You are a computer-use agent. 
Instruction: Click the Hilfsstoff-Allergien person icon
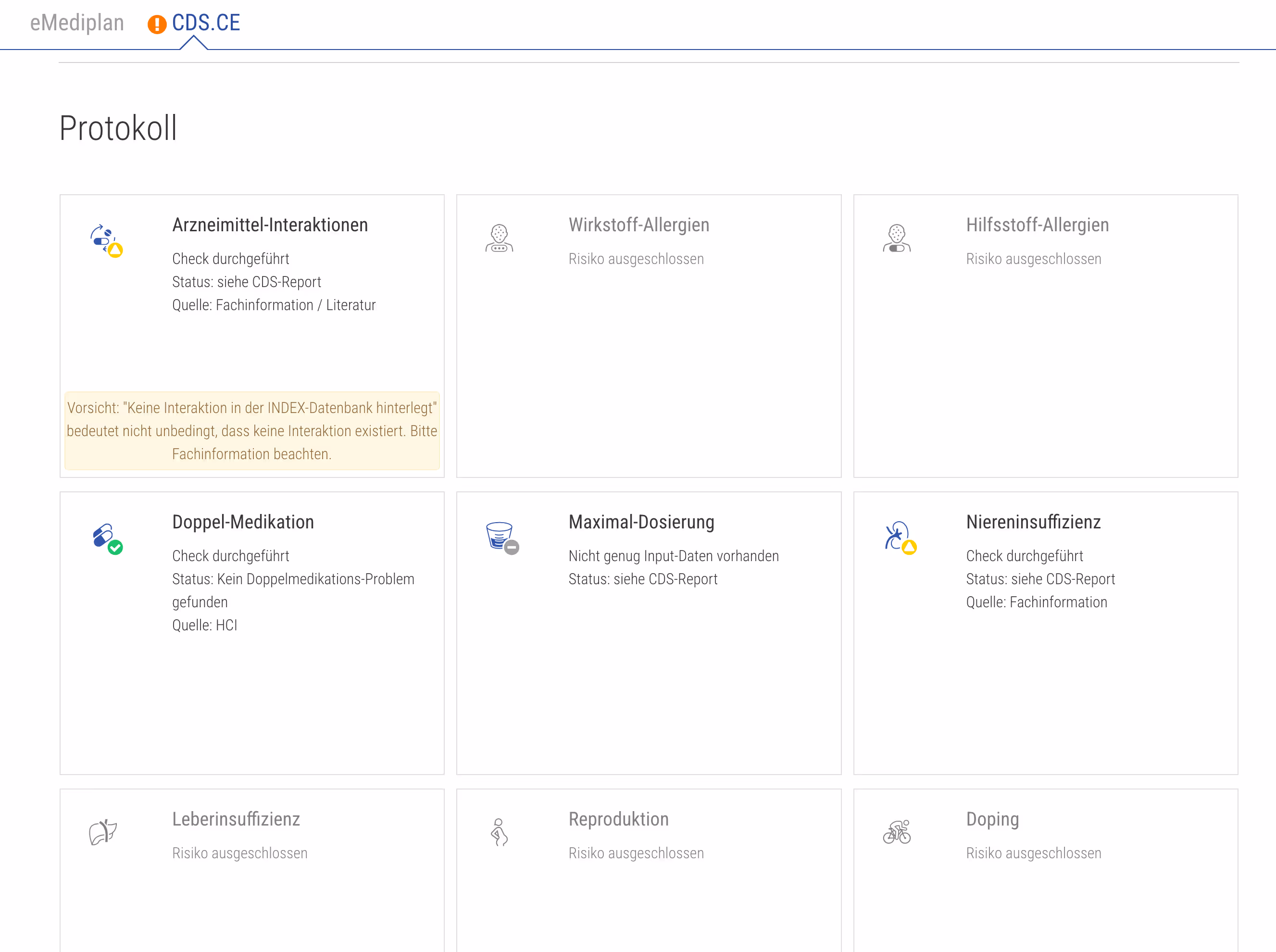896,238
